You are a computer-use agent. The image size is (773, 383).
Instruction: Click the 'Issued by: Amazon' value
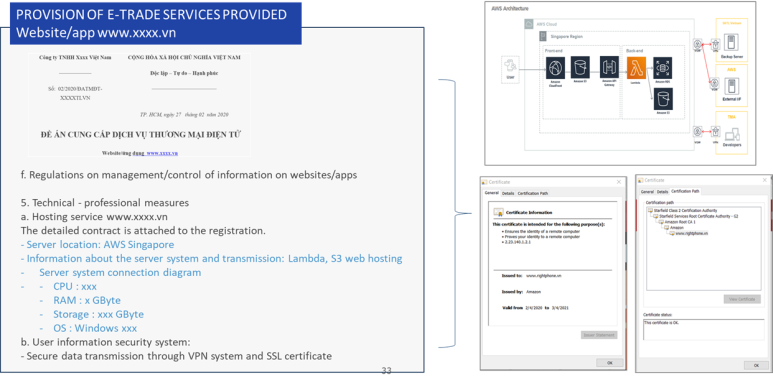pos(534,292)
